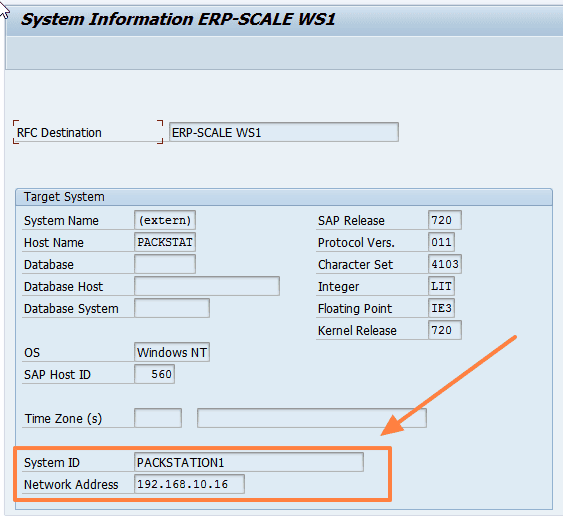
Task: Click the SAP Host ID field 560
Action: [154, 374]
